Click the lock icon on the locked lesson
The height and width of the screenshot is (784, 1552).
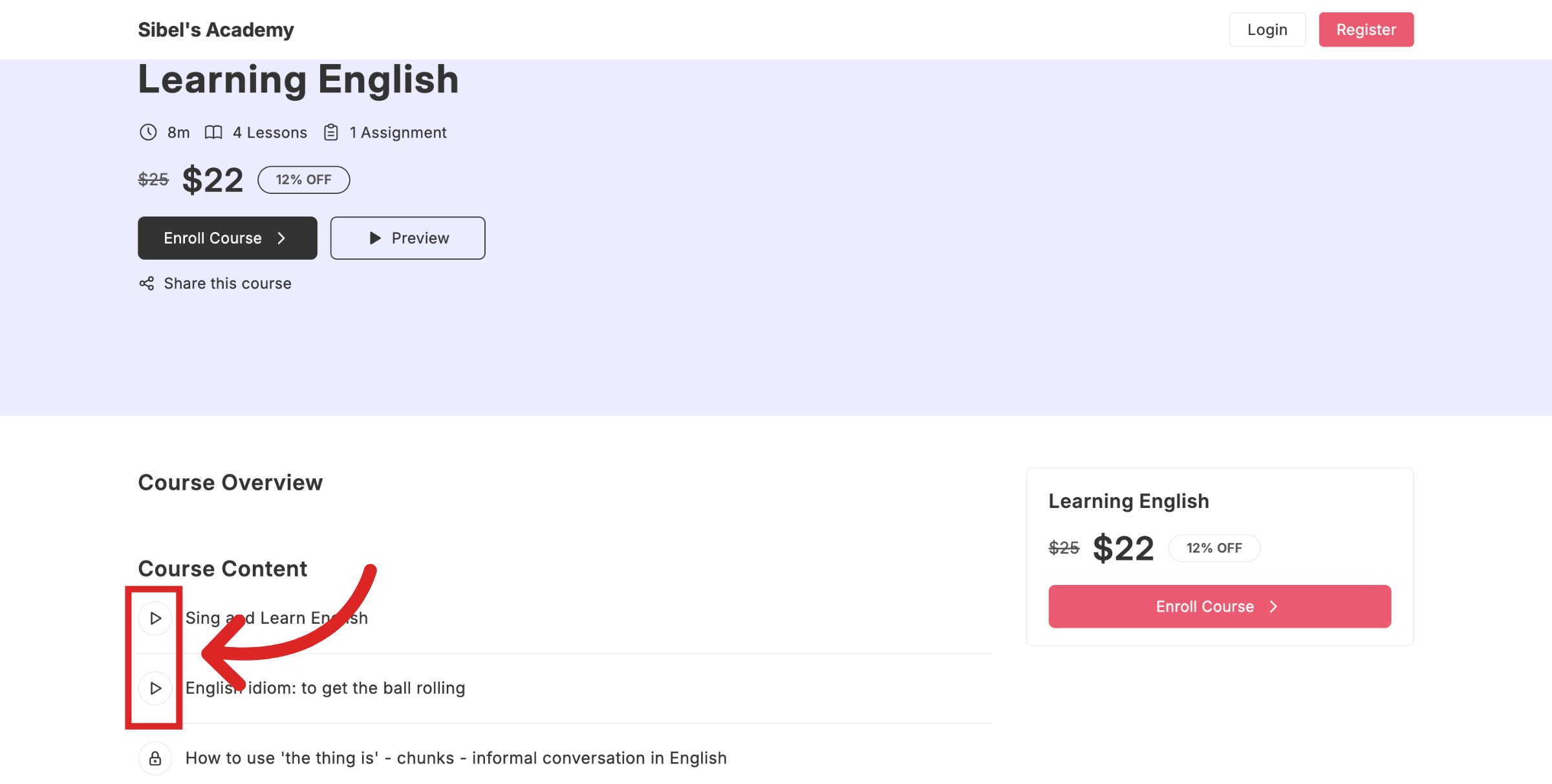tap(155, 758)
